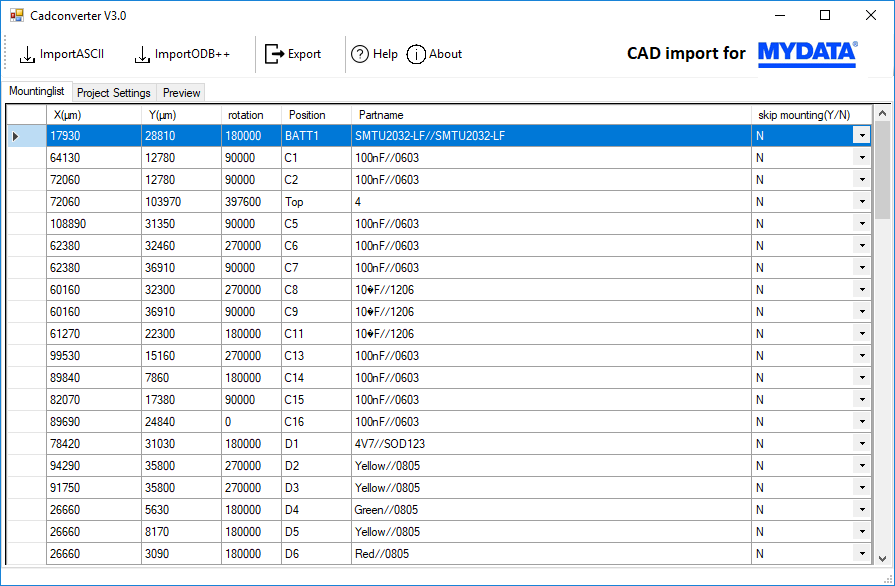Screen dimensions: 895x586
Task: Select the Position cell D2
Action: click(x=316, y=466)
